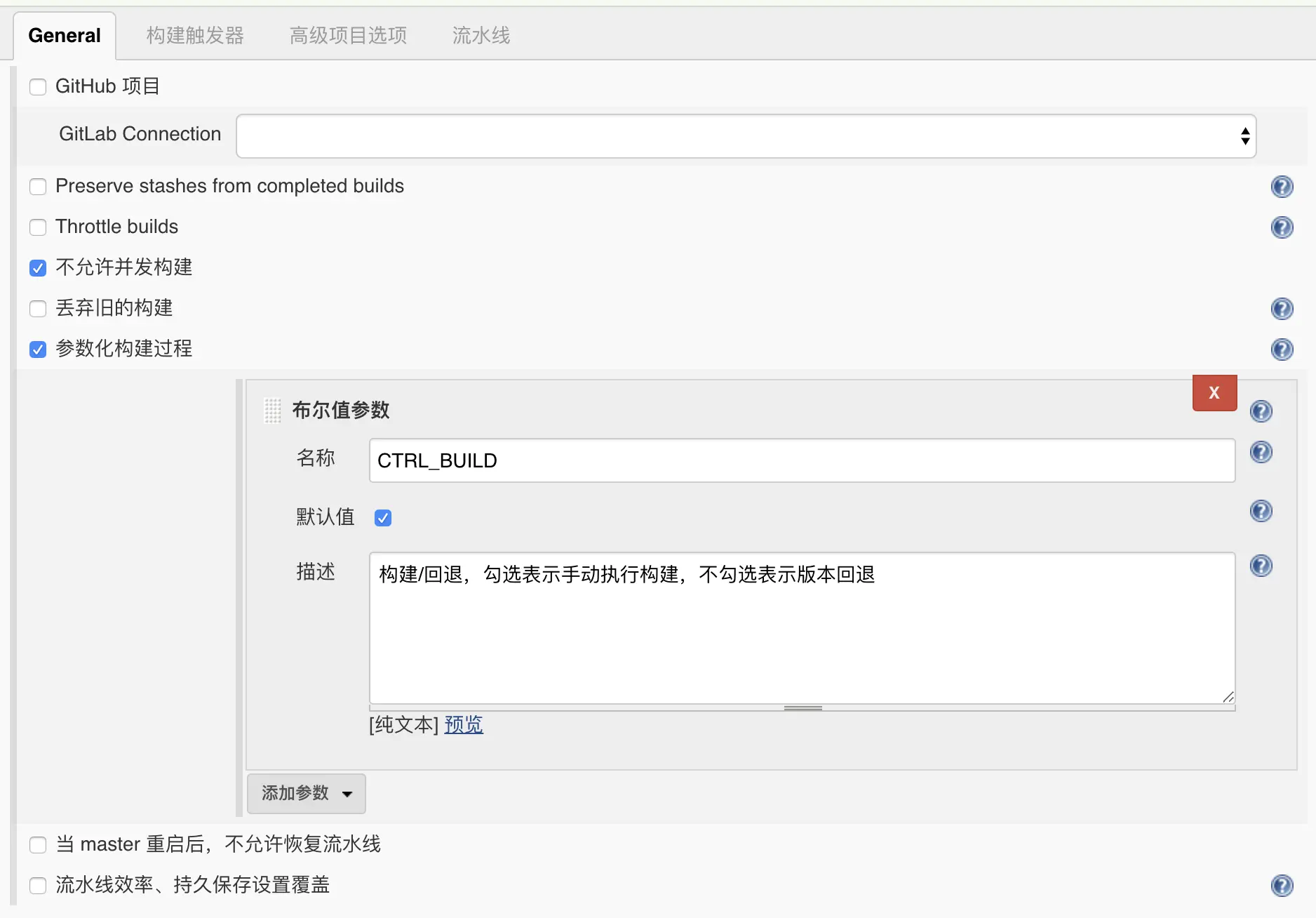Open help for Preserve stashes from completed builds
1316x918 pixels.
click(1282, 187)
